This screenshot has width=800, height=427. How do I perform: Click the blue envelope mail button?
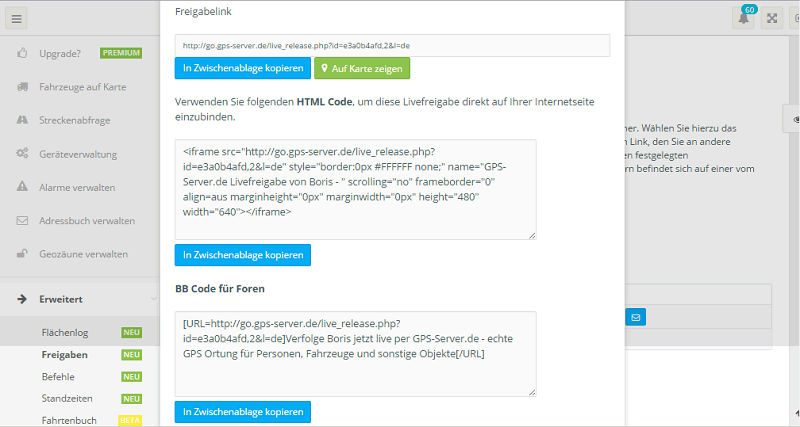[x=636, y=317]
